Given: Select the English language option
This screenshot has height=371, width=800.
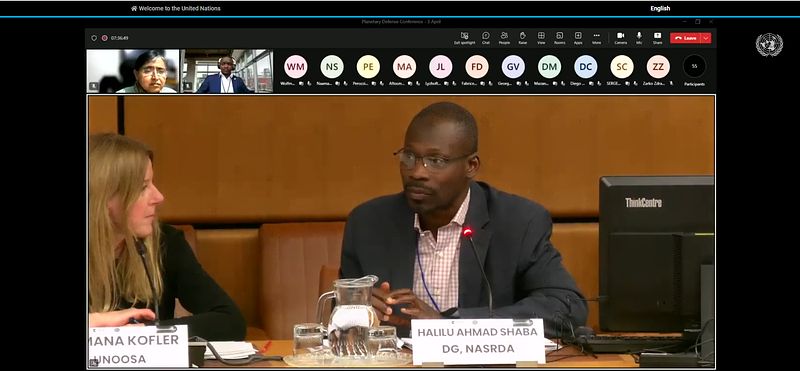Looking at the screenshot, I should click(x=660, y=8).
